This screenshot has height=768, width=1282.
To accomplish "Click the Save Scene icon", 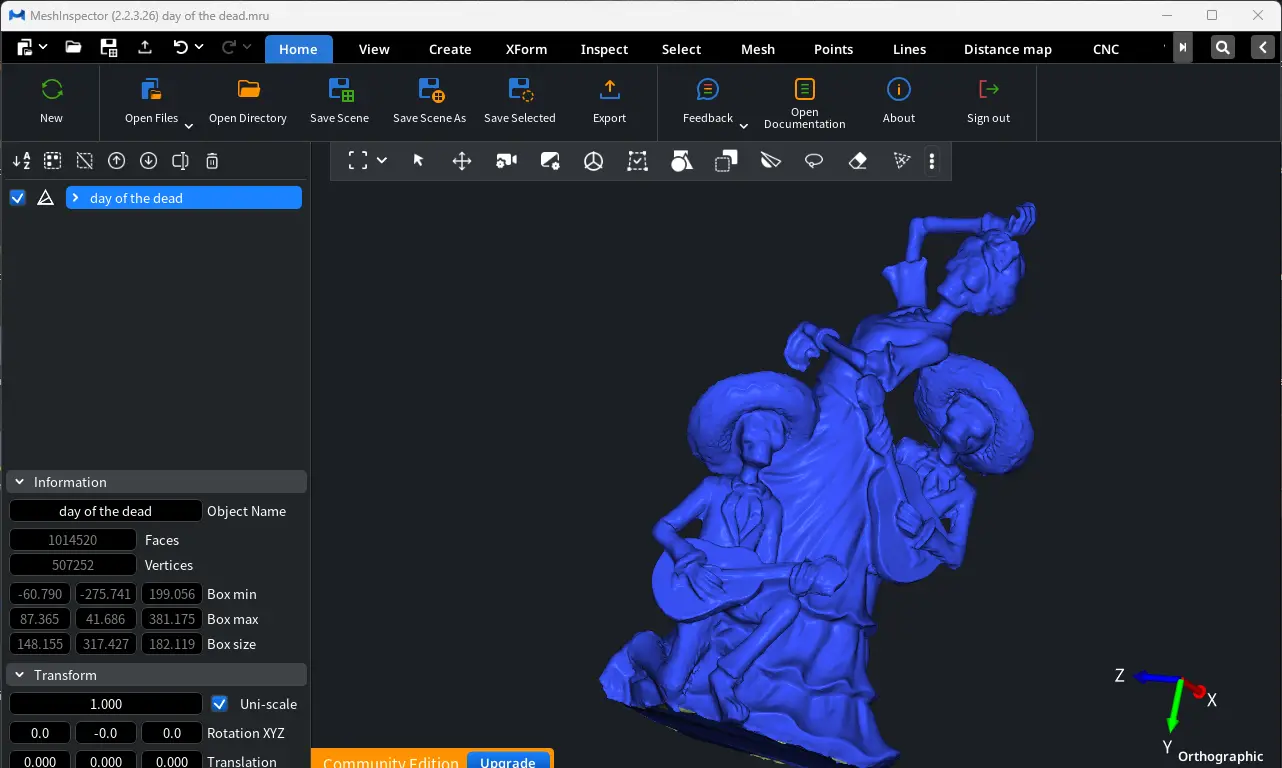I will click(340, 89).
